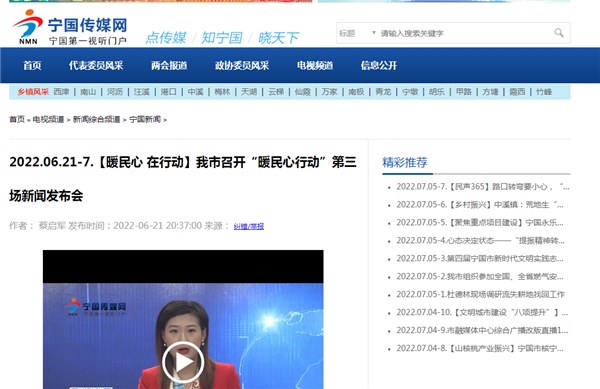Go to 首页 in the breadcrumb
This screenshot has width=600, height=389.
[17, 119]
